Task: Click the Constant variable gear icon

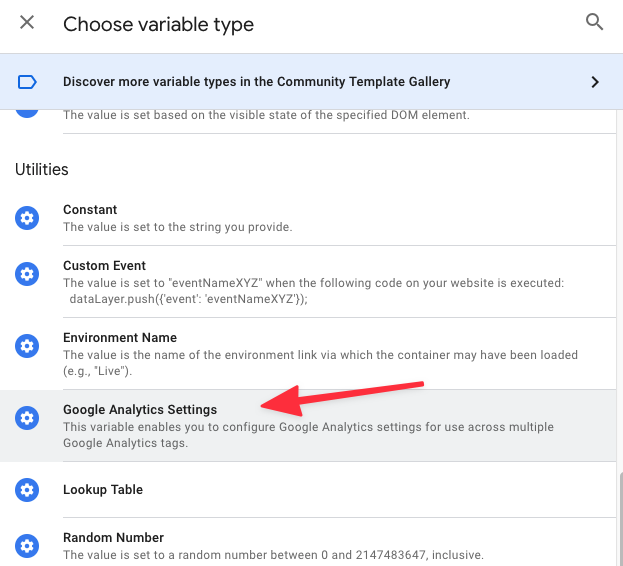Action: (x=27, y=218)
